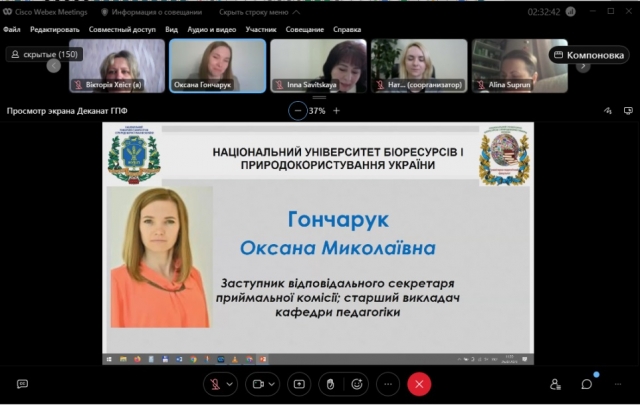
Task: Expand video options arrow
Action: coord(272,384)
